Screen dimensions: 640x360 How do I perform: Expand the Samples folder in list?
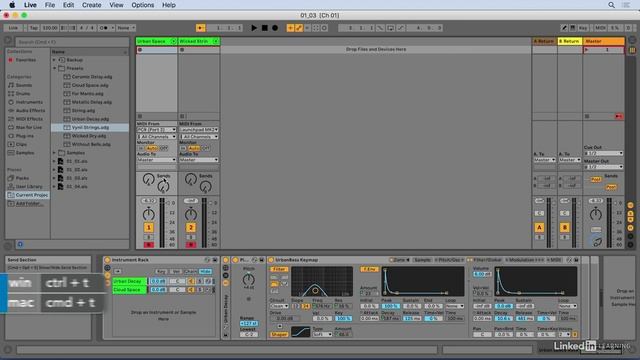coord(54,153)
